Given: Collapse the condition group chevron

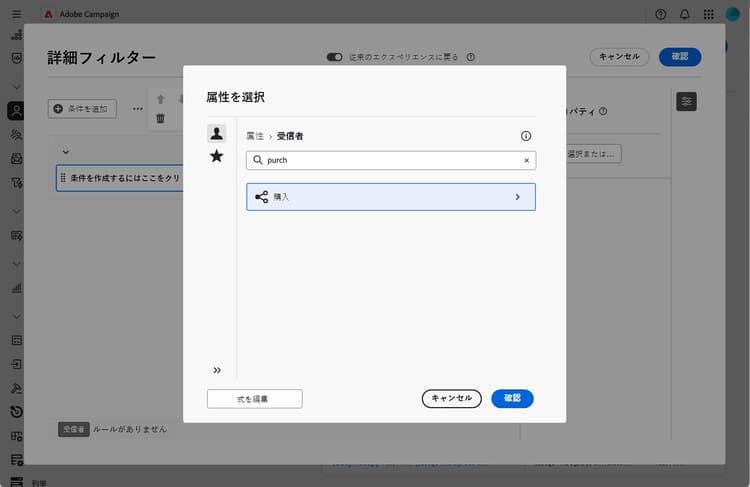Looking at the screenshot, I should click(66, 152).
